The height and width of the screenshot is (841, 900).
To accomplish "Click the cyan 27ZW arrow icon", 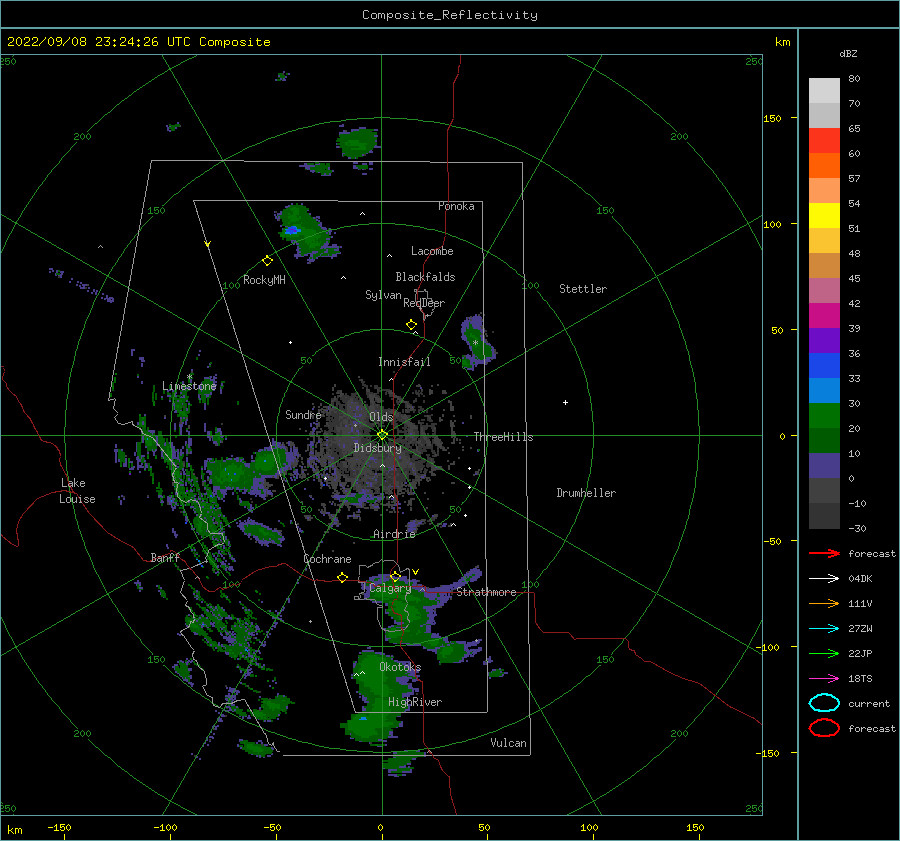I will coord(824,629).
